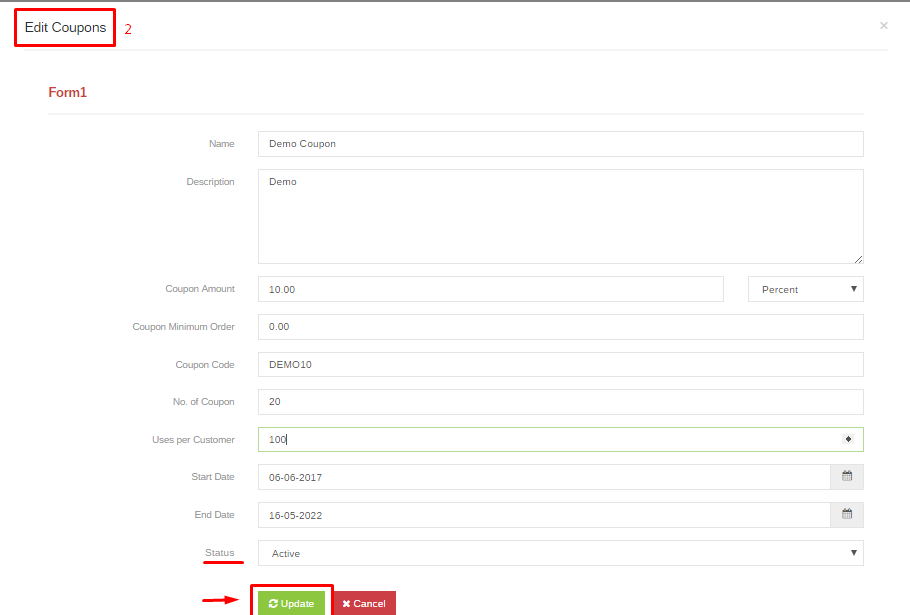
Task: Click the Start Date field 06-06-2017
Action: click(x=544, y=477)
